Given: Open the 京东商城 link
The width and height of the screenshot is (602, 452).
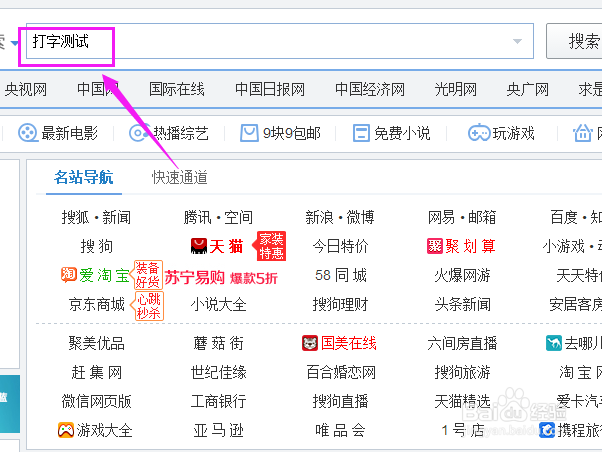Looking at the screenshot, I should (97, 305).
